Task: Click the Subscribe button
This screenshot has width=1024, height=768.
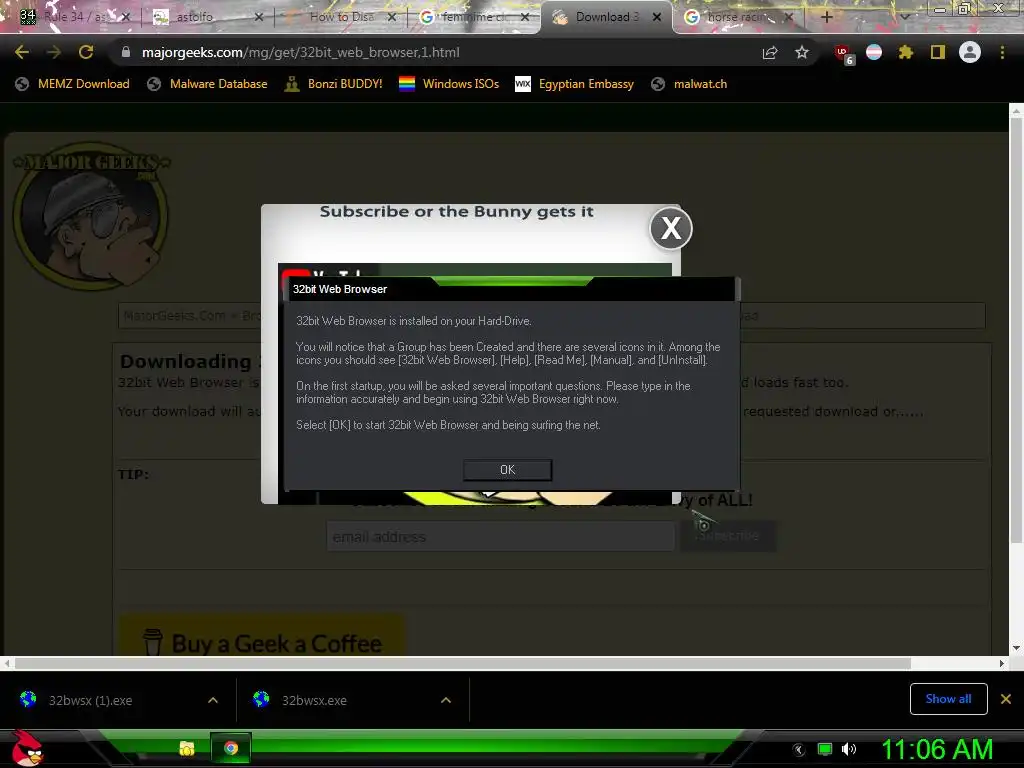Action: click(x=728, y=536)
